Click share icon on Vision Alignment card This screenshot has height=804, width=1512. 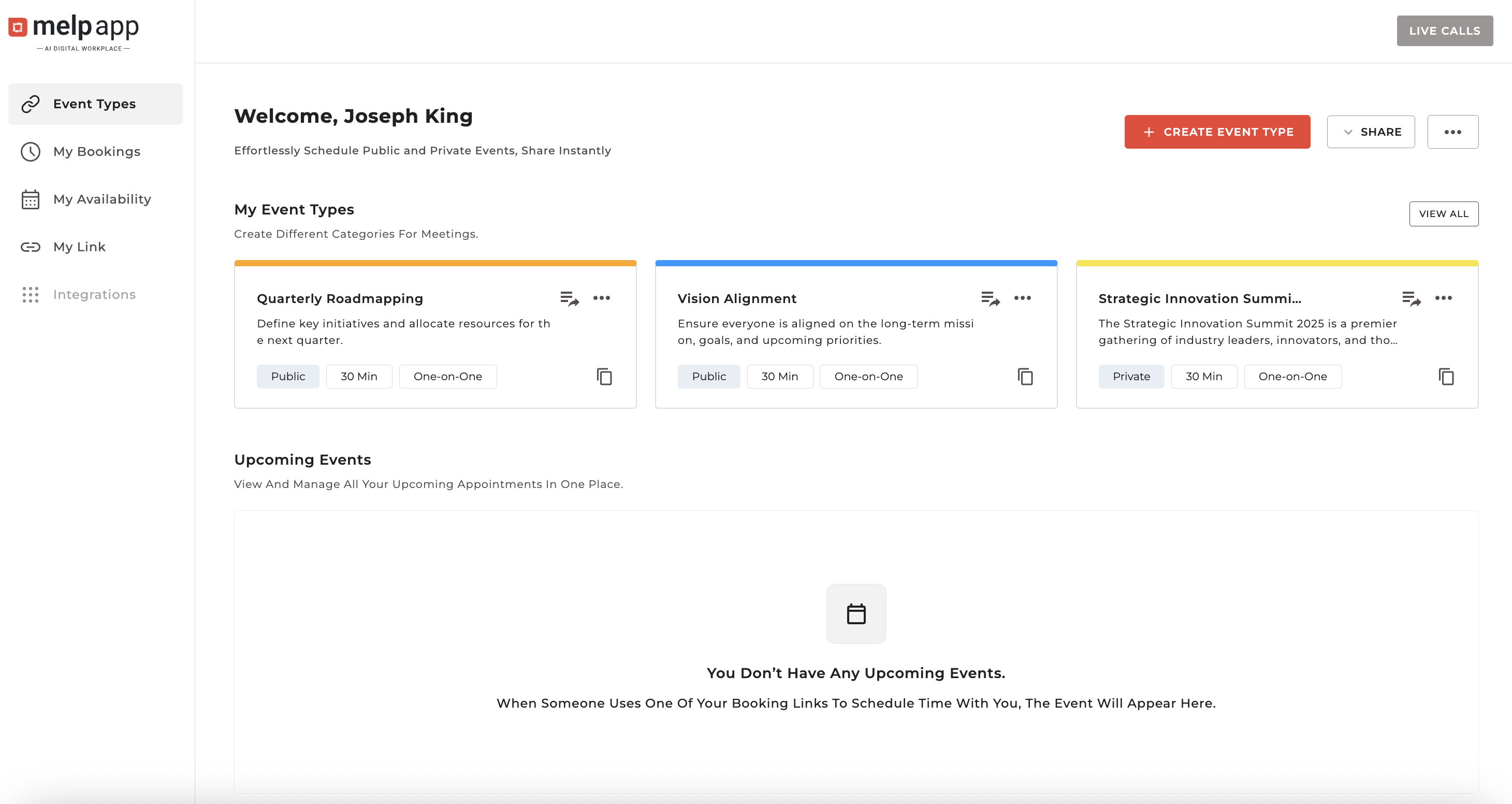point(990,298)
